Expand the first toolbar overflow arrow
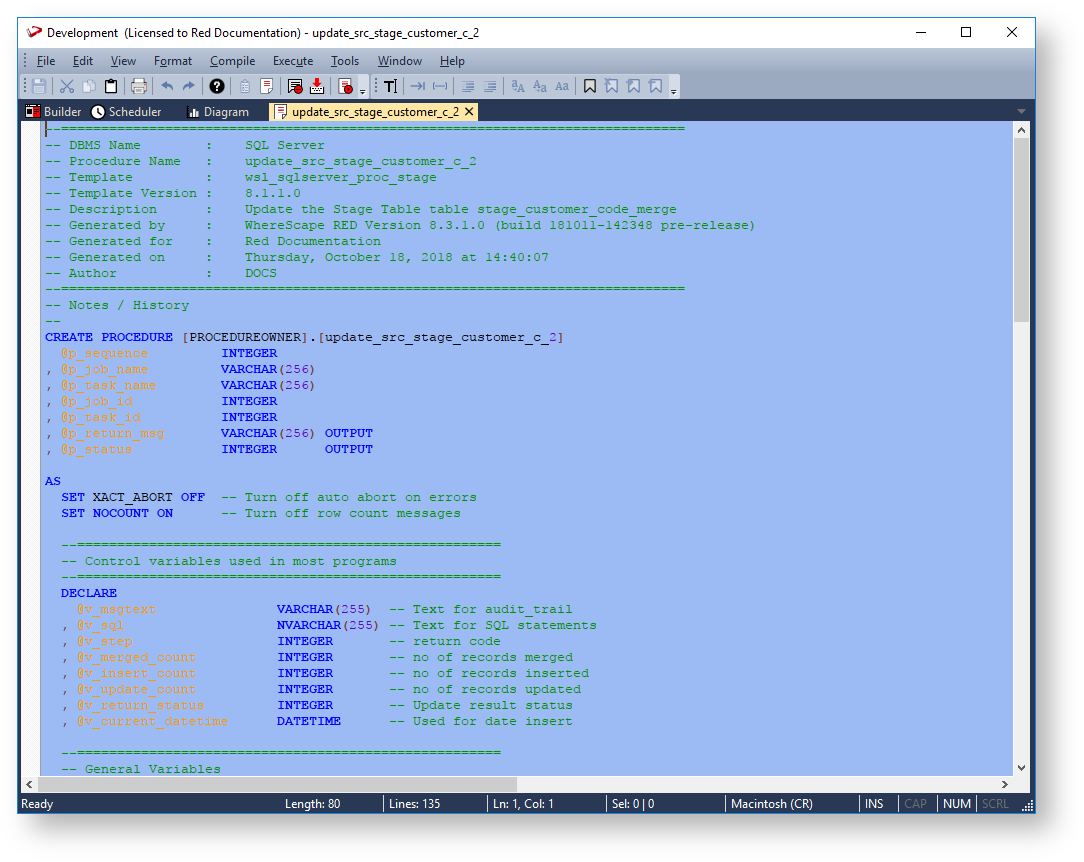Viewport: 1084px width, 862px height. click(363, 91)
